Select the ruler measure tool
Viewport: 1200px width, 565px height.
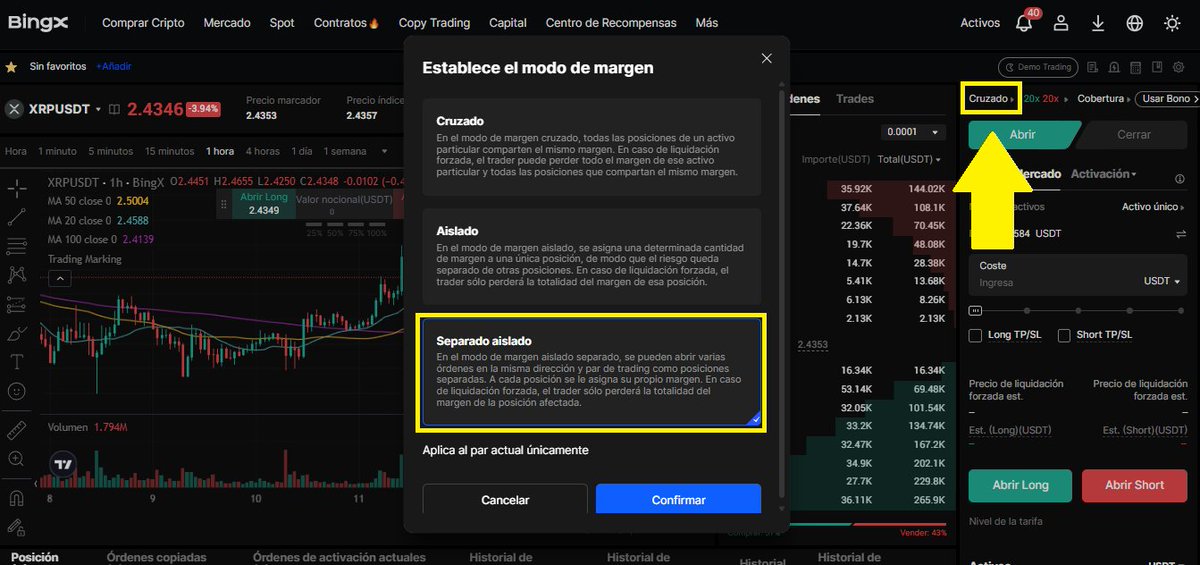click(x=16, y=430)
